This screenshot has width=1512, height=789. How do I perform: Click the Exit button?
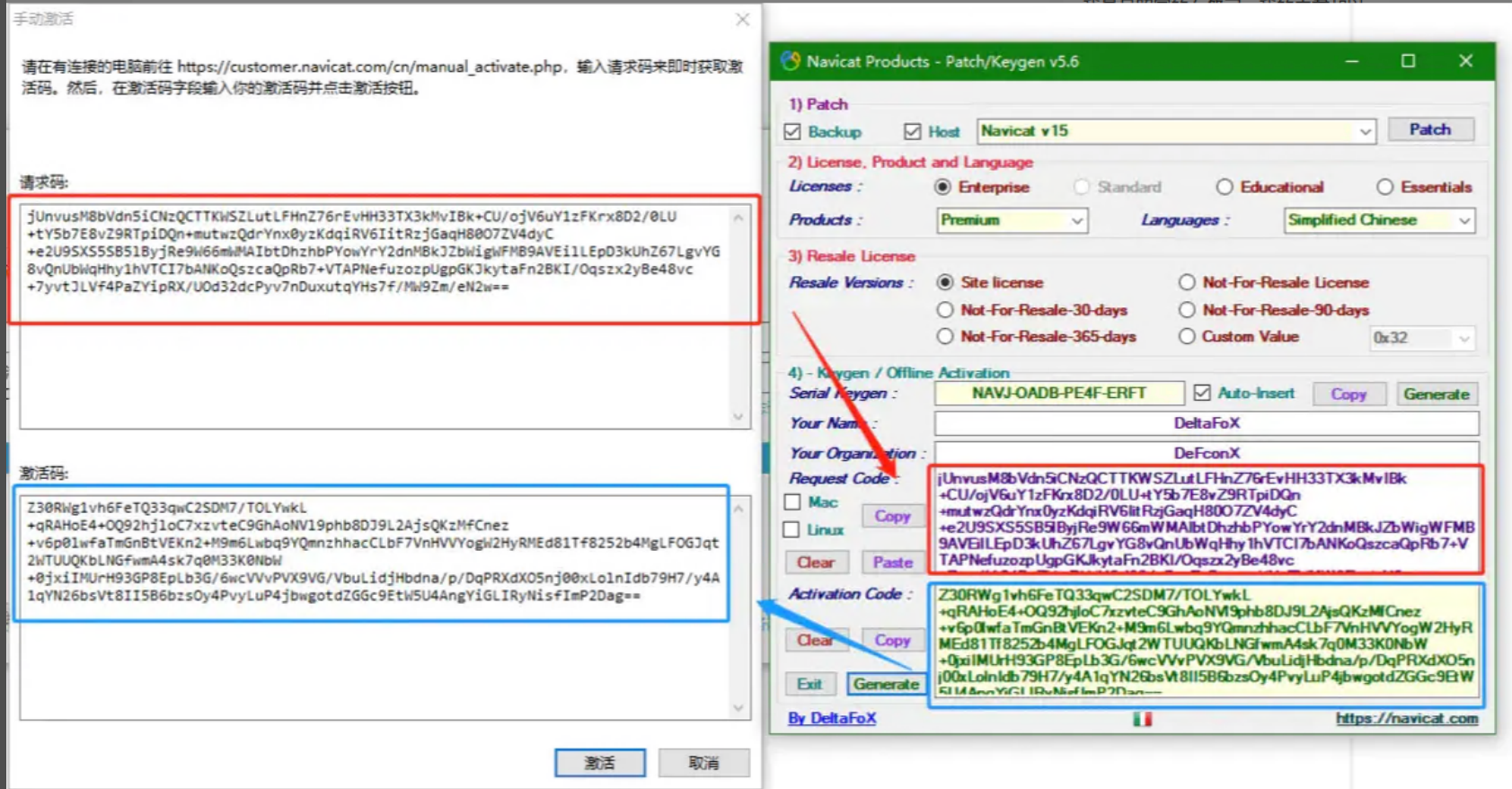809,684
